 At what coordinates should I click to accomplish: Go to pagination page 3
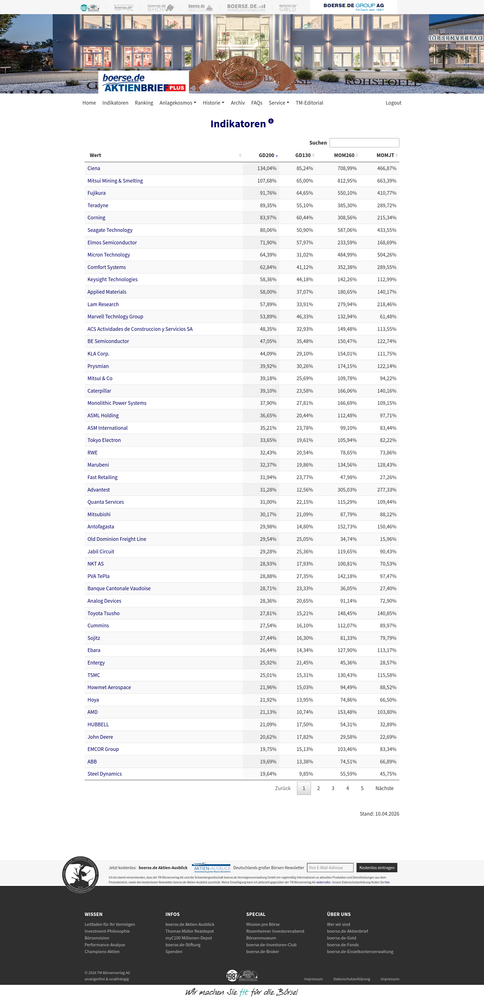click(333, 788)
